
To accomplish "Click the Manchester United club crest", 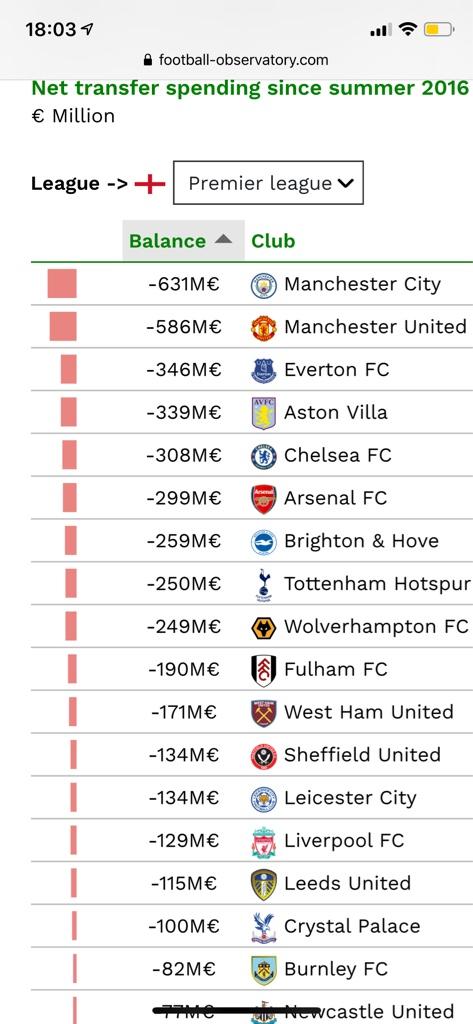I will tap(263, 328).
